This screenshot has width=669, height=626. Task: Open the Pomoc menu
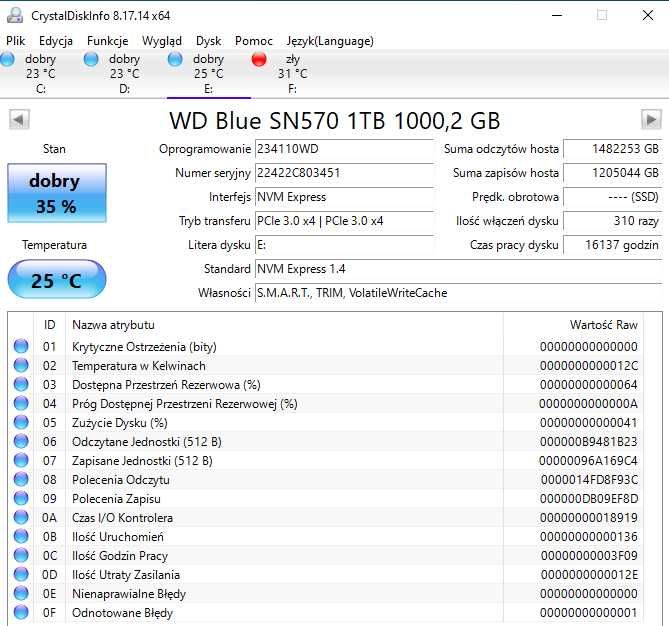[254, 41]
